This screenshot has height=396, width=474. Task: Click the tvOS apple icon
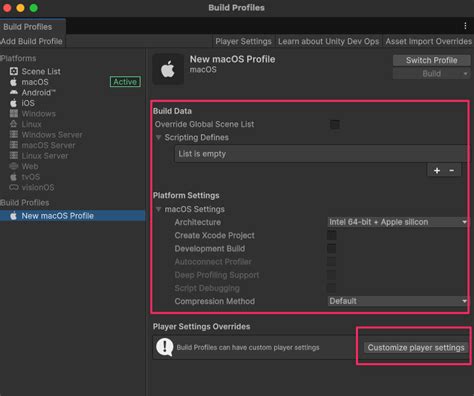[14, 177]
